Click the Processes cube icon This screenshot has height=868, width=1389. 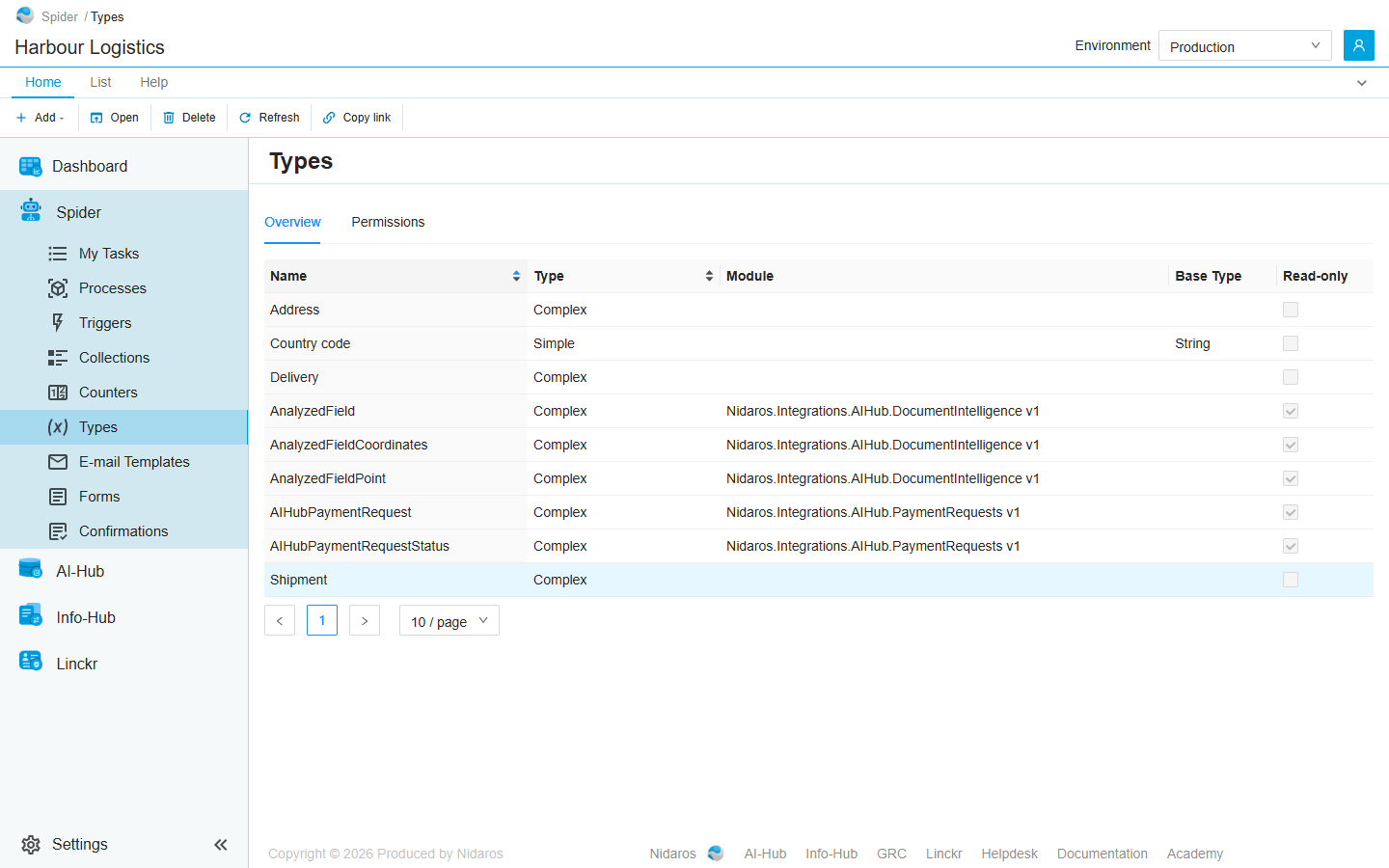coord(58,288)
